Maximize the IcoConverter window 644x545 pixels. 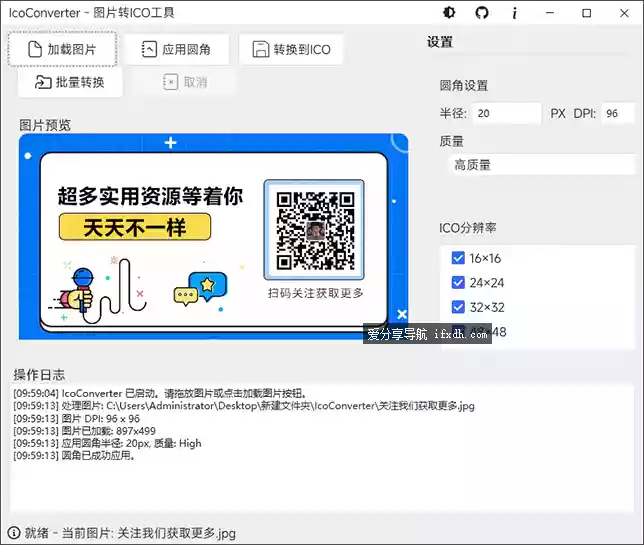point(587,13)
